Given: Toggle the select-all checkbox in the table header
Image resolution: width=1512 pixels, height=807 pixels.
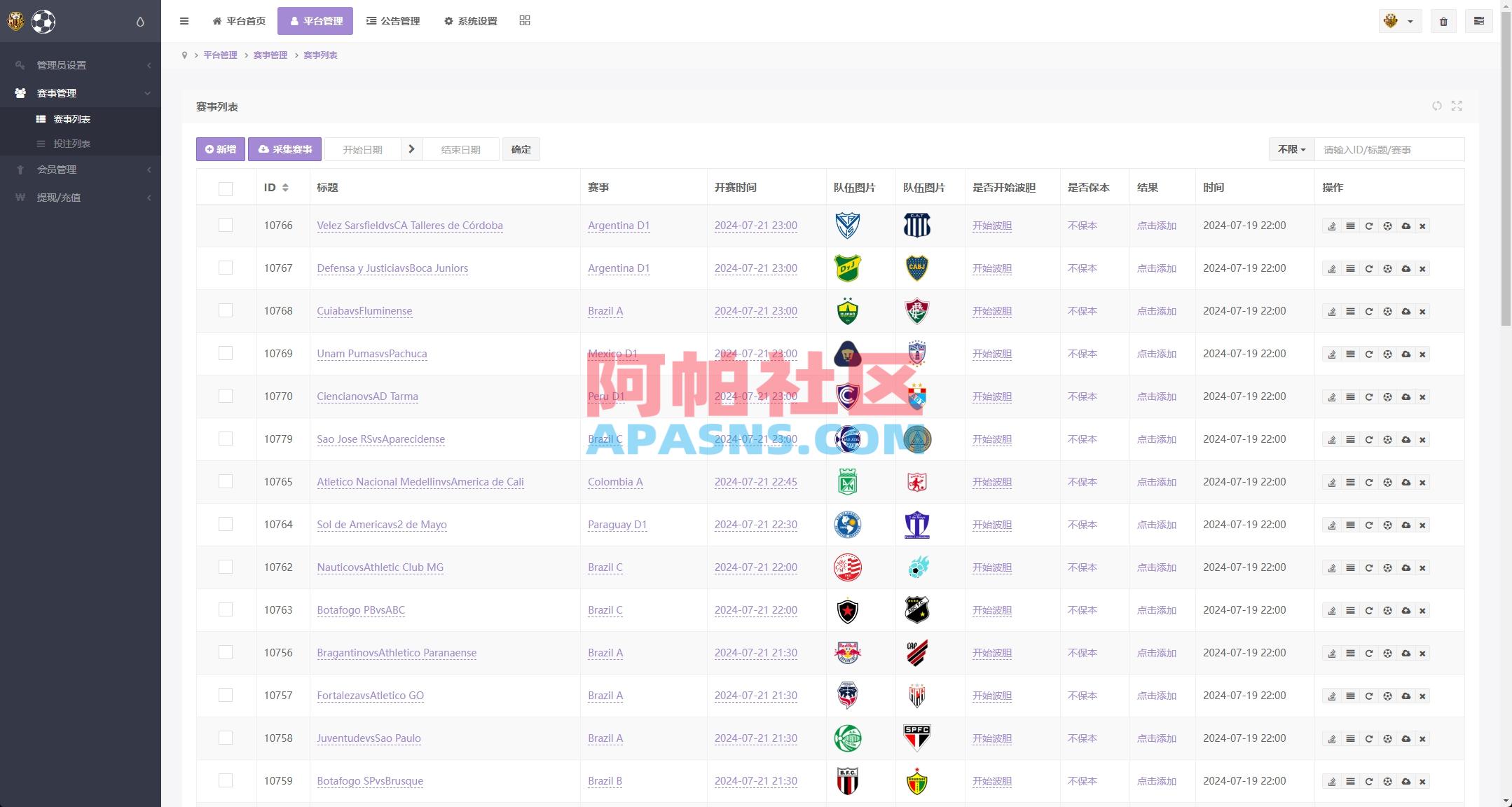Looking at the screenshot, I should (225, 188).
